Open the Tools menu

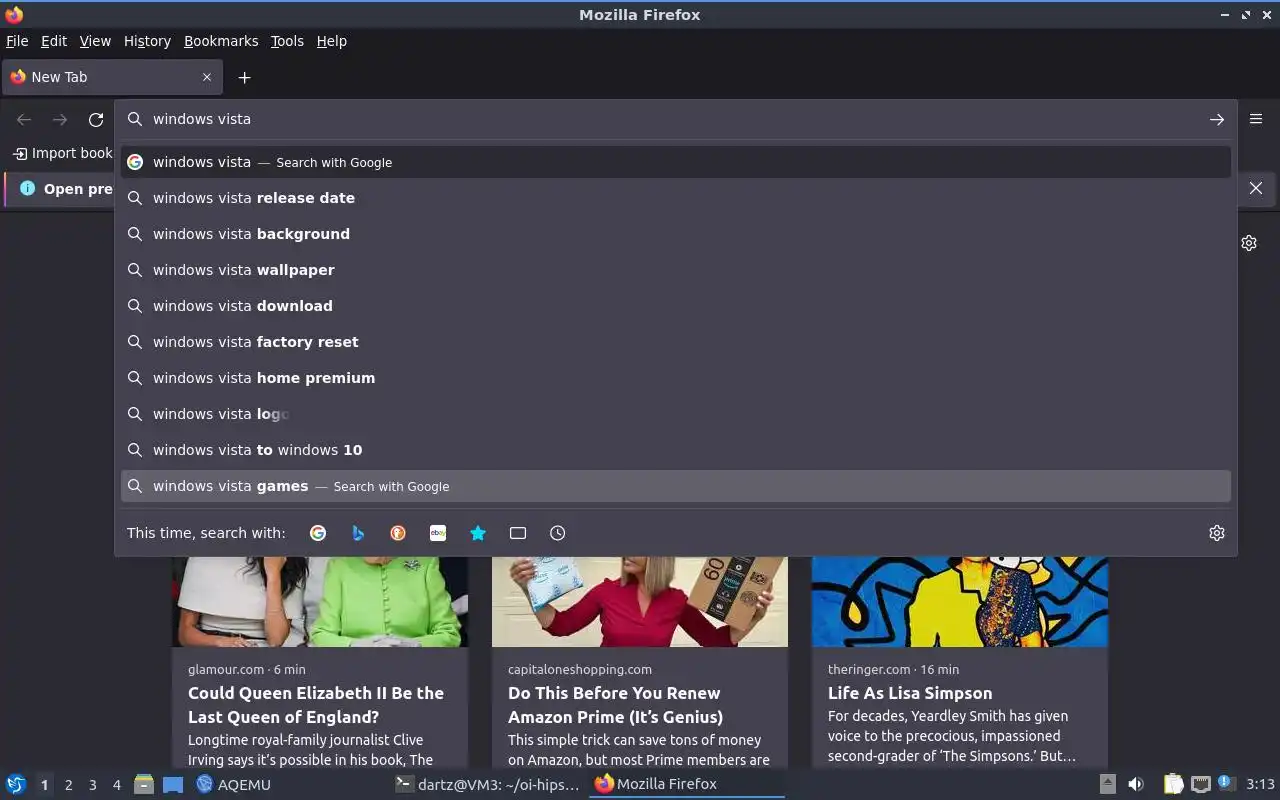tap(287, 41)
